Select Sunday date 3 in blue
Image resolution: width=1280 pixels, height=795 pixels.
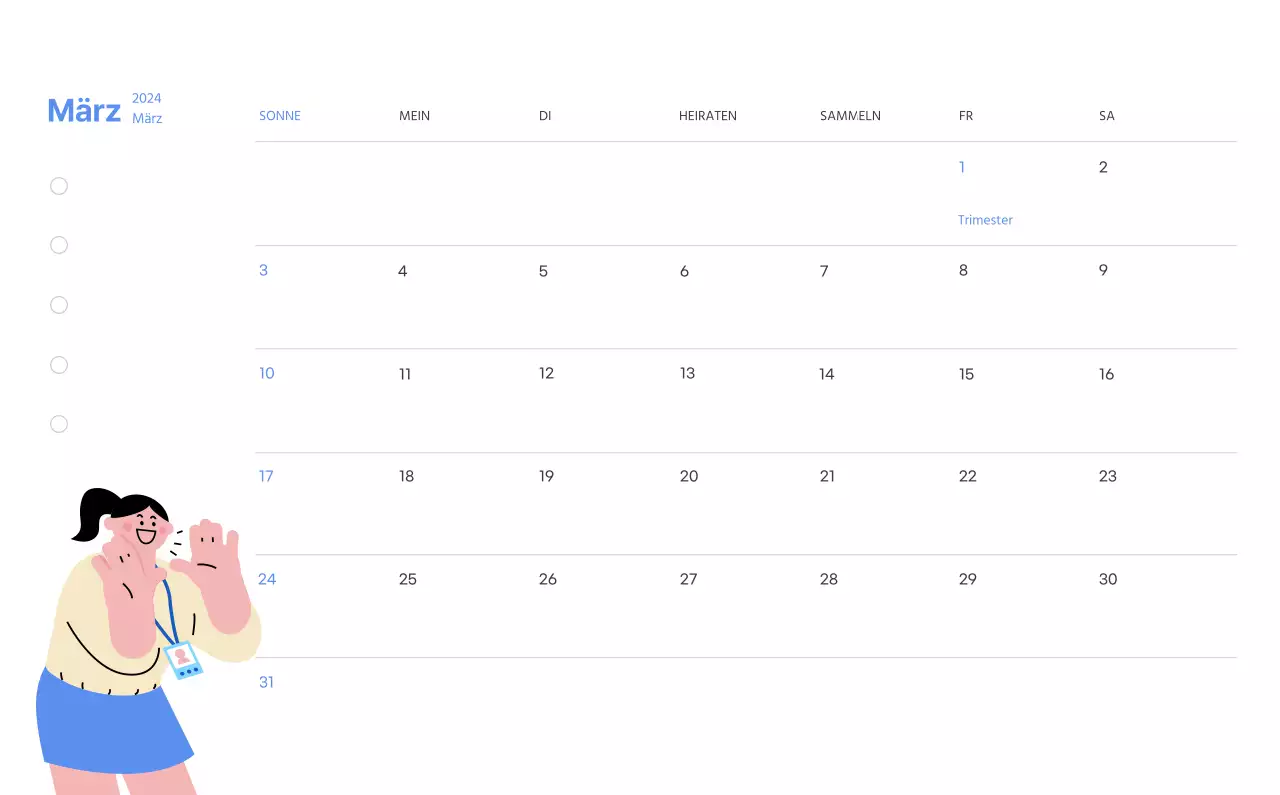pos(263,270)
